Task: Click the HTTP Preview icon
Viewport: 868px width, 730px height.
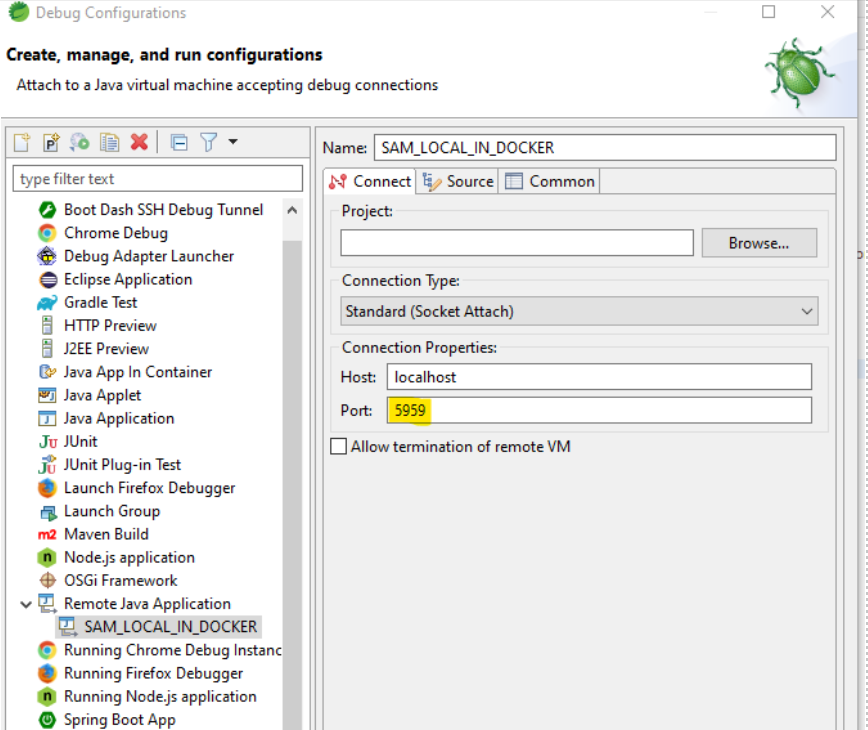Action: (x=48, y=325)
